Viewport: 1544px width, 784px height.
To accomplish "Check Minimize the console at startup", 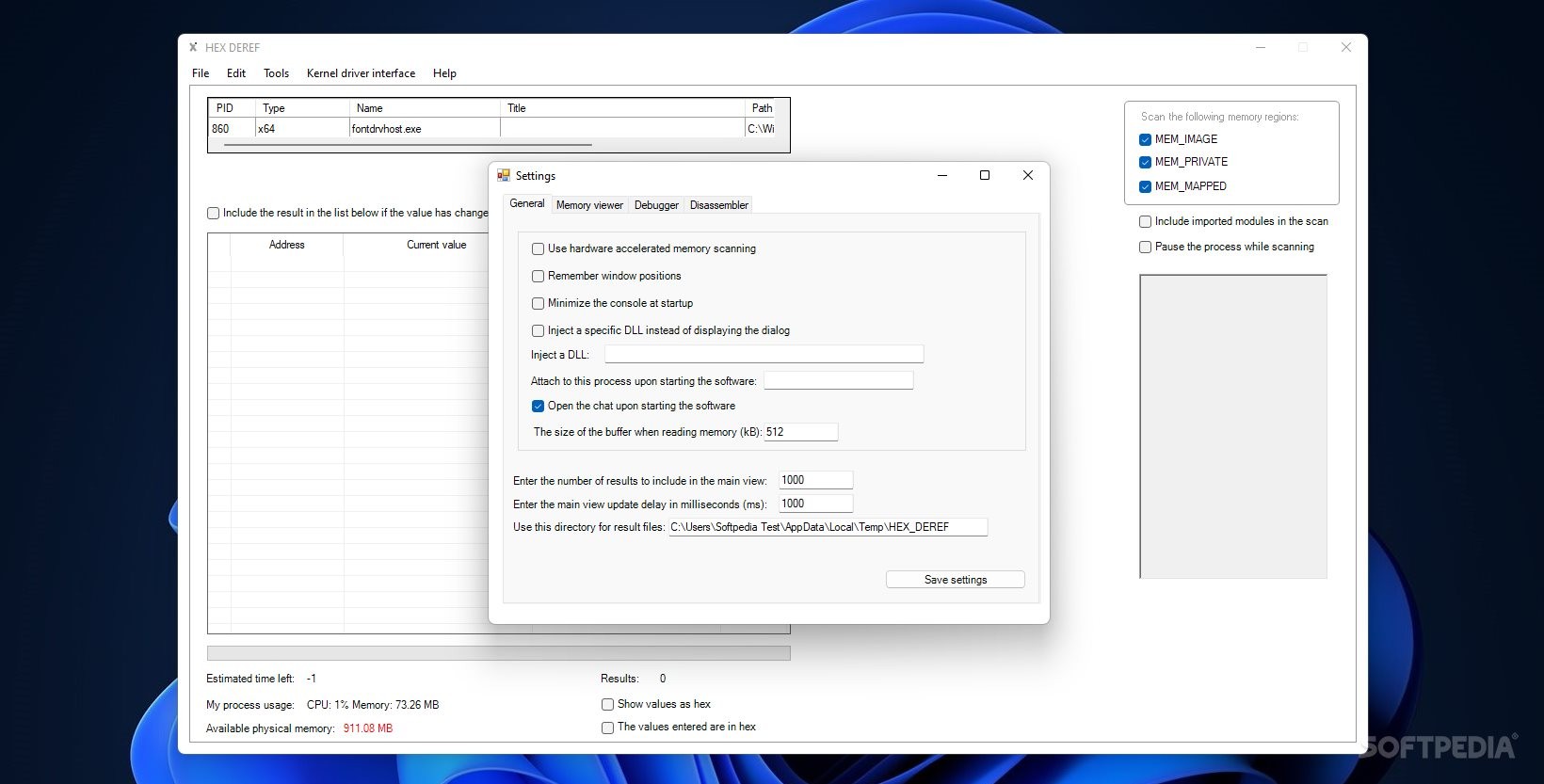I will [x=538, y=303].
